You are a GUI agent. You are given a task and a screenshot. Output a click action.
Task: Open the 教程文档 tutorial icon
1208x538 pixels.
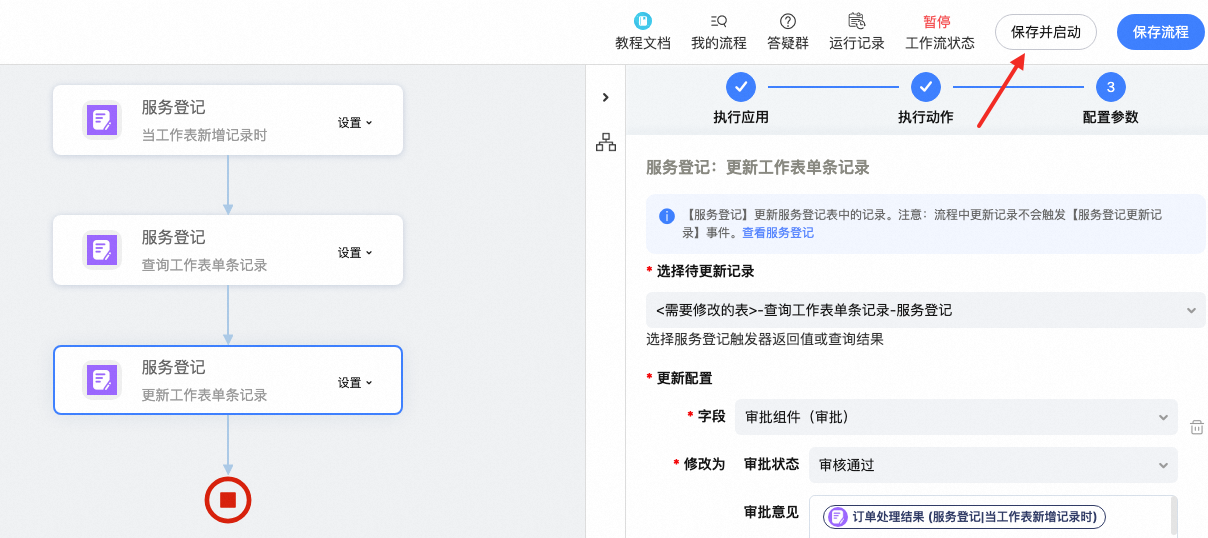pos(642,21)
